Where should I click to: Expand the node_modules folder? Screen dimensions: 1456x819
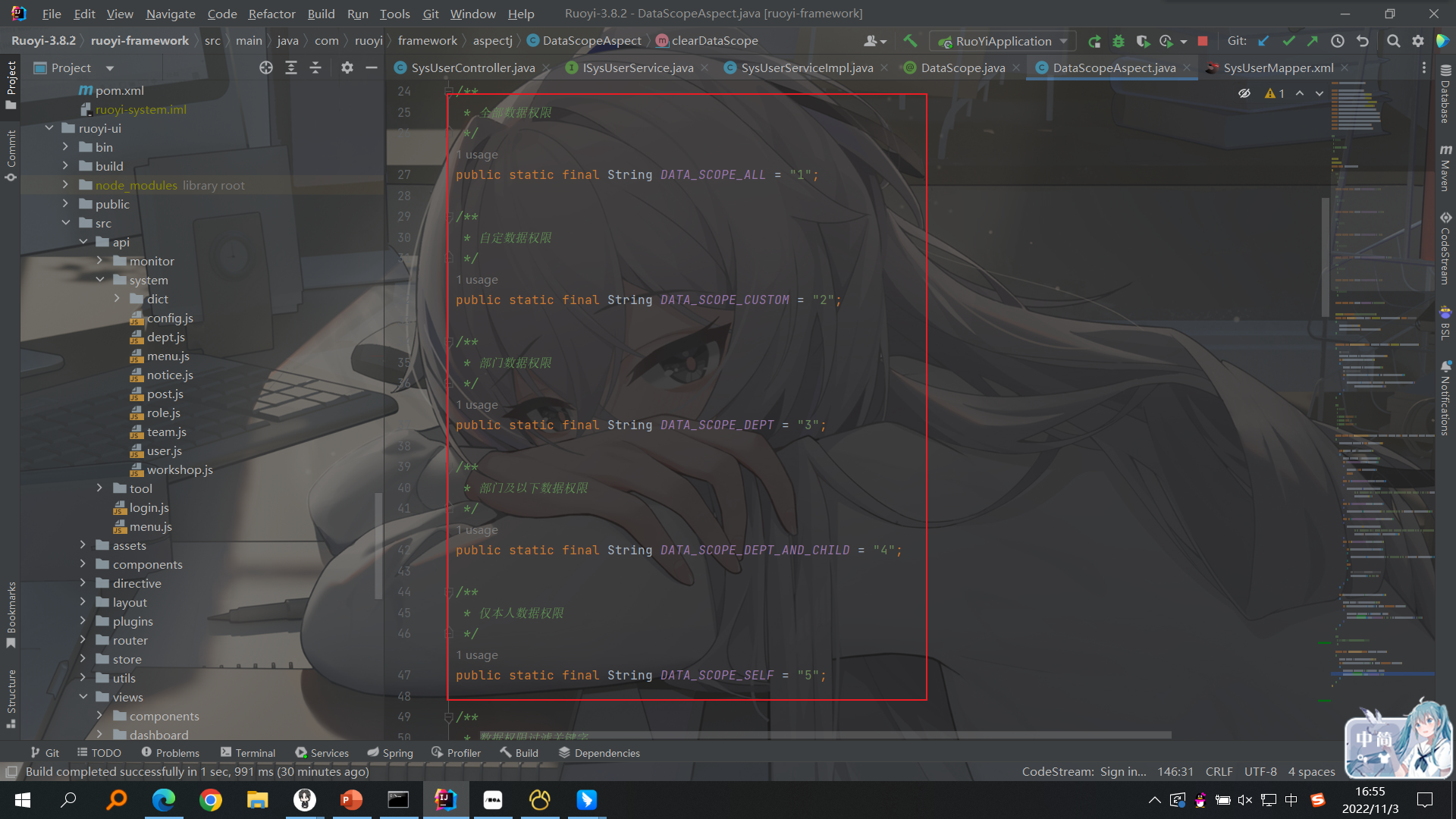point(65,185)
